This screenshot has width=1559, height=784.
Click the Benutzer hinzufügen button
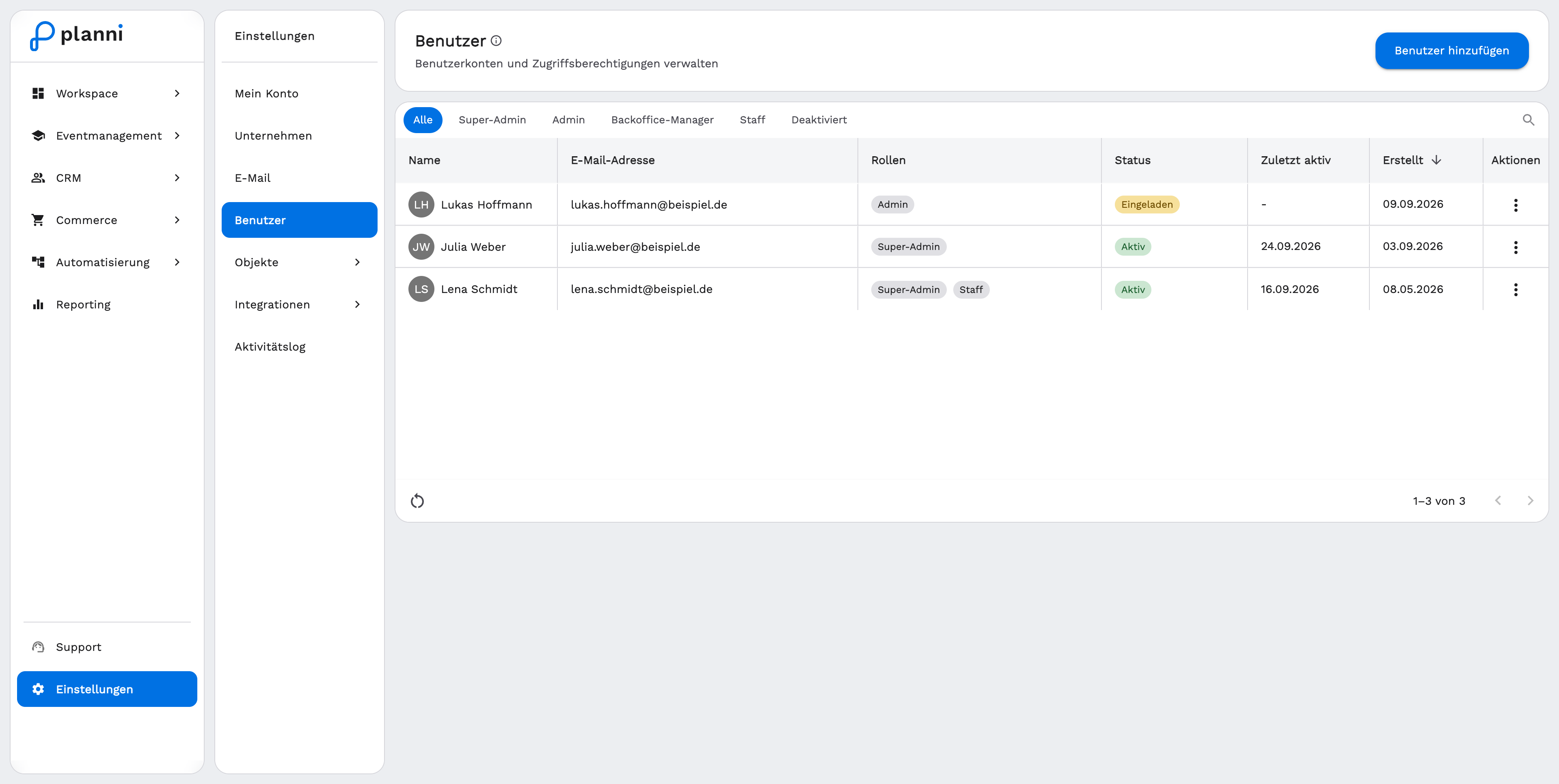1451,50
